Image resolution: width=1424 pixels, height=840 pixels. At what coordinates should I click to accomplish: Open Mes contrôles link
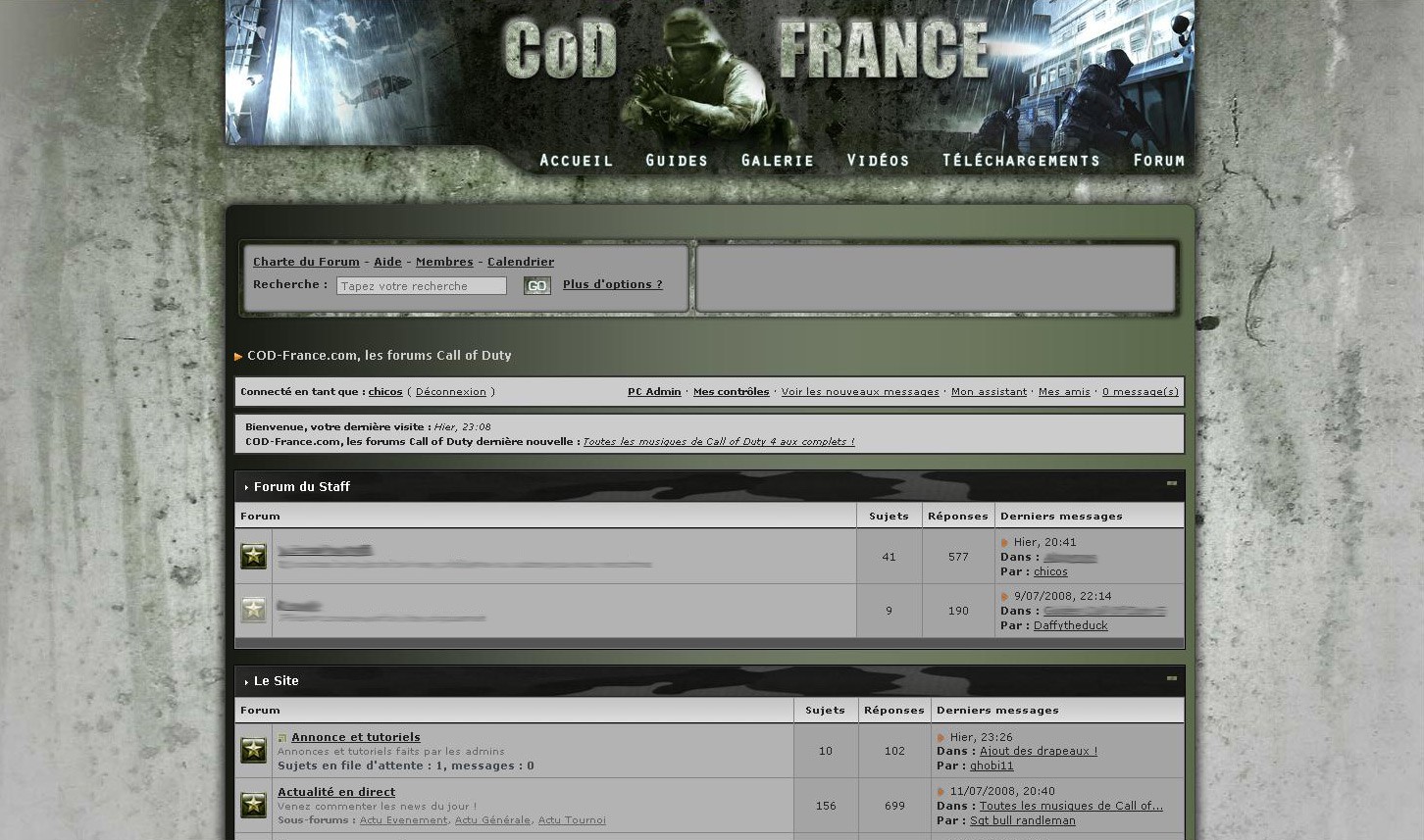tap(731, 392)
